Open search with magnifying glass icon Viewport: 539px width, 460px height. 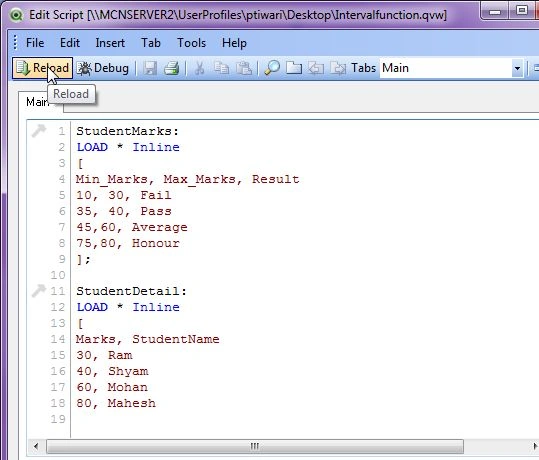click(272, 68)
